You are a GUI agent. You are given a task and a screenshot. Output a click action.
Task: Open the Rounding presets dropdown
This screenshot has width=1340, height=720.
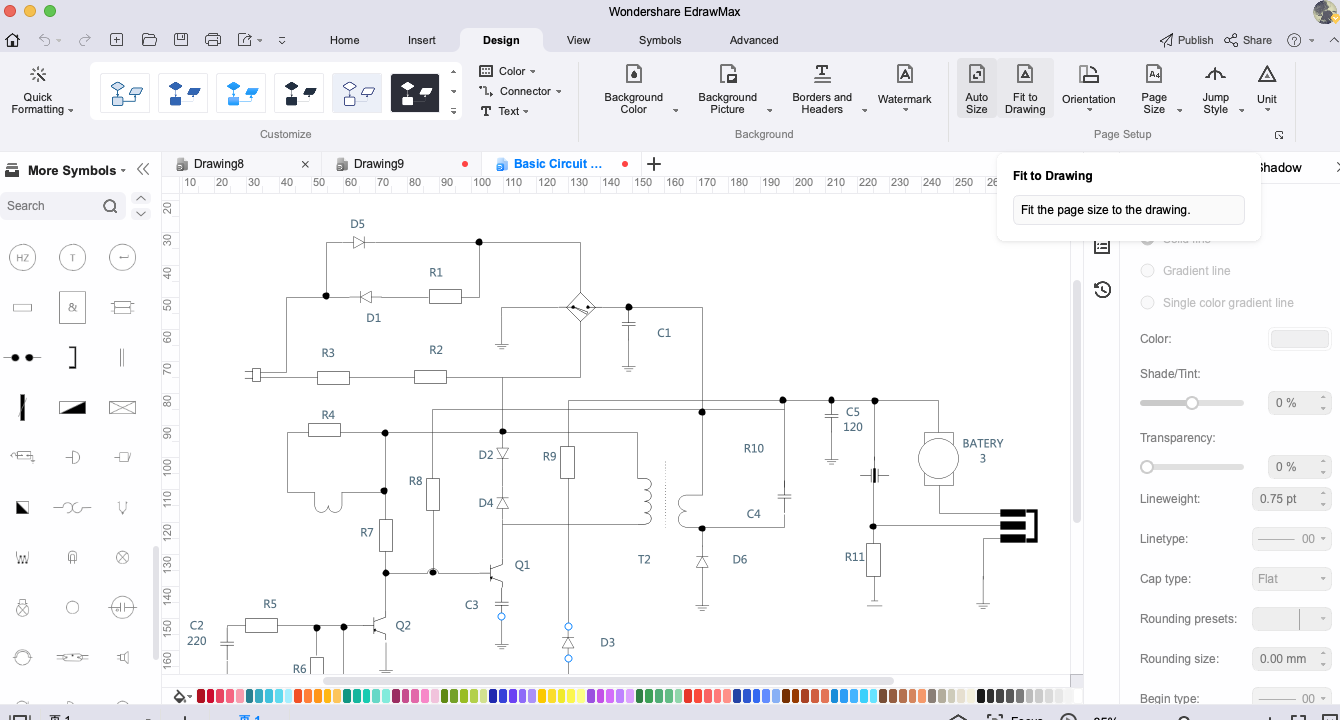pyautogui.click(x=1291, y=619)
